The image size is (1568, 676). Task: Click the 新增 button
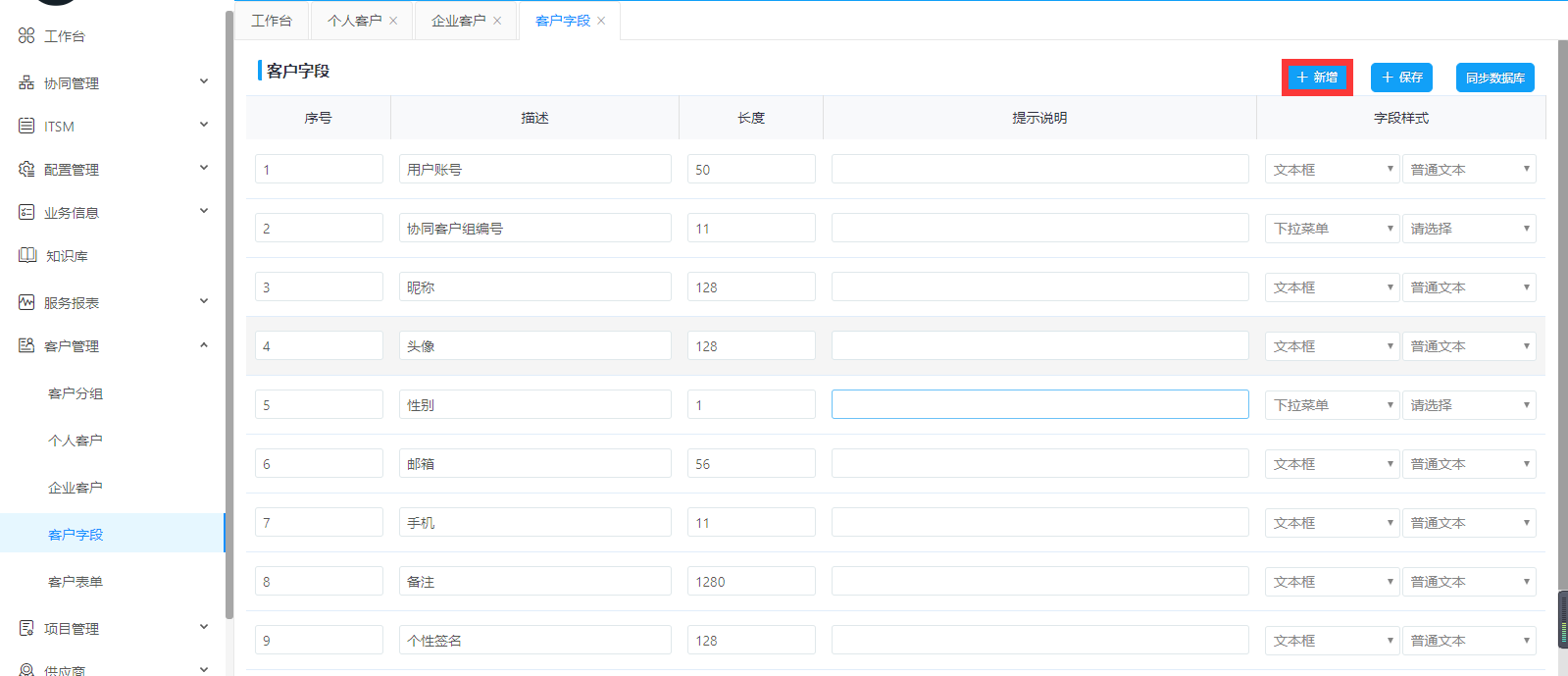[x=1317, y=78]
